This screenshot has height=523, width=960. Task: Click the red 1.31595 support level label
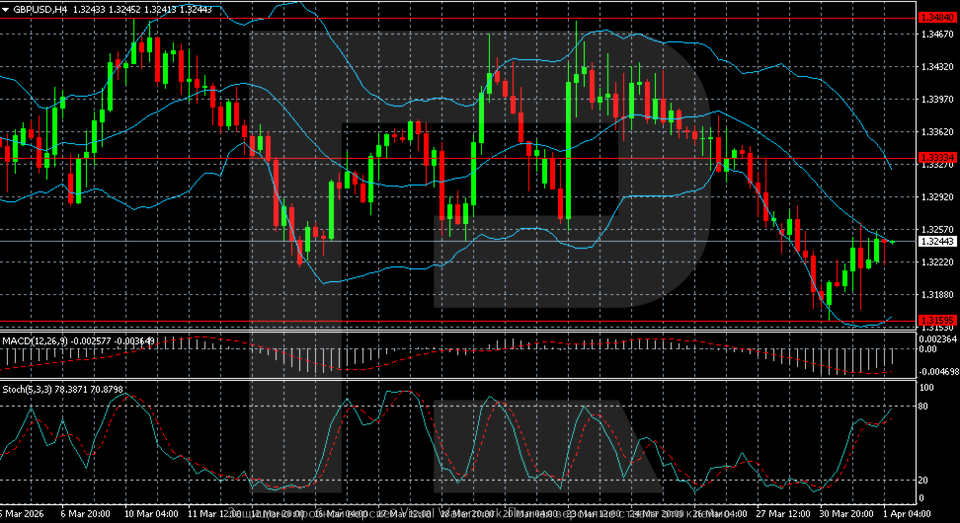pyautogui.click(x=938, y=320)
